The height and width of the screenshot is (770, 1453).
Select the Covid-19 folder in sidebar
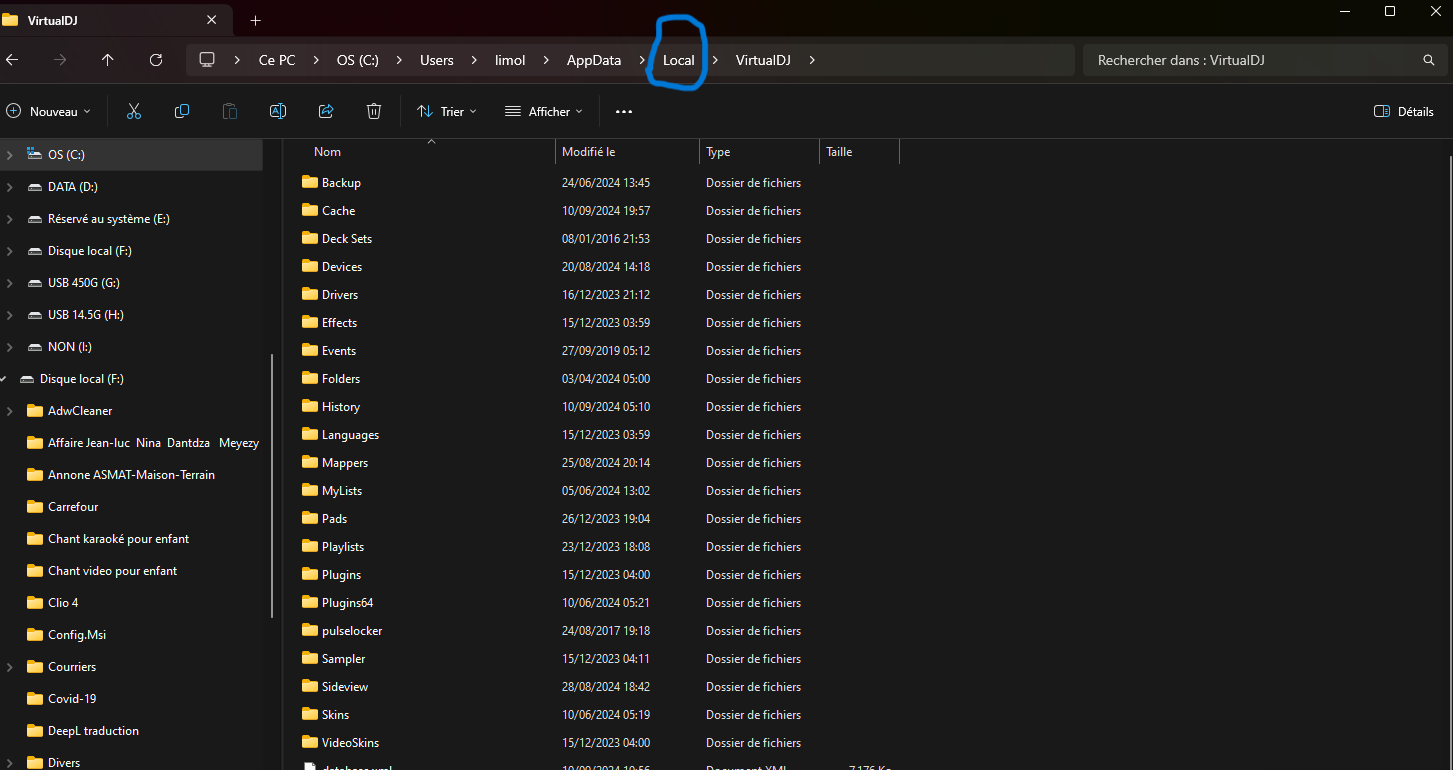pos(72,699)
